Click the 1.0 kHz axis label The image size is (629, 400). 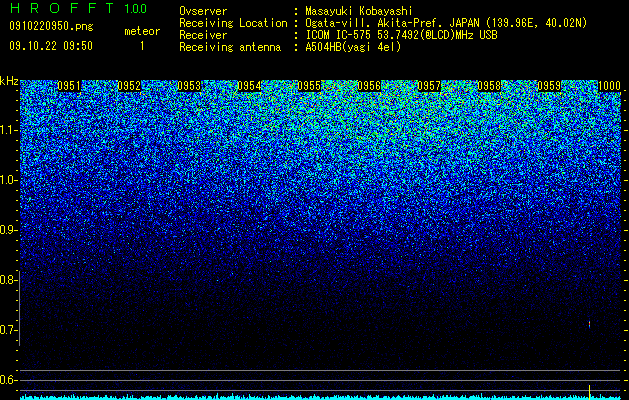tap(8, 180)
